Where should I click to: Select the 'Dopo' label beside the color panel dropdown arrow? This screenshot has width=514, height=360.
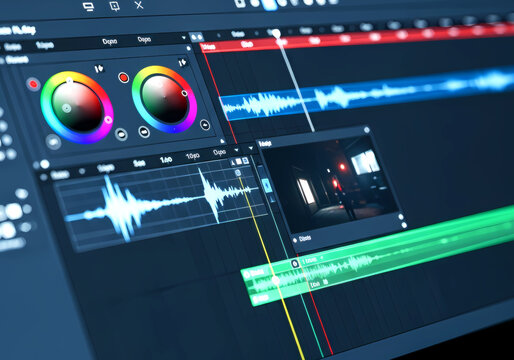(144, 39)
